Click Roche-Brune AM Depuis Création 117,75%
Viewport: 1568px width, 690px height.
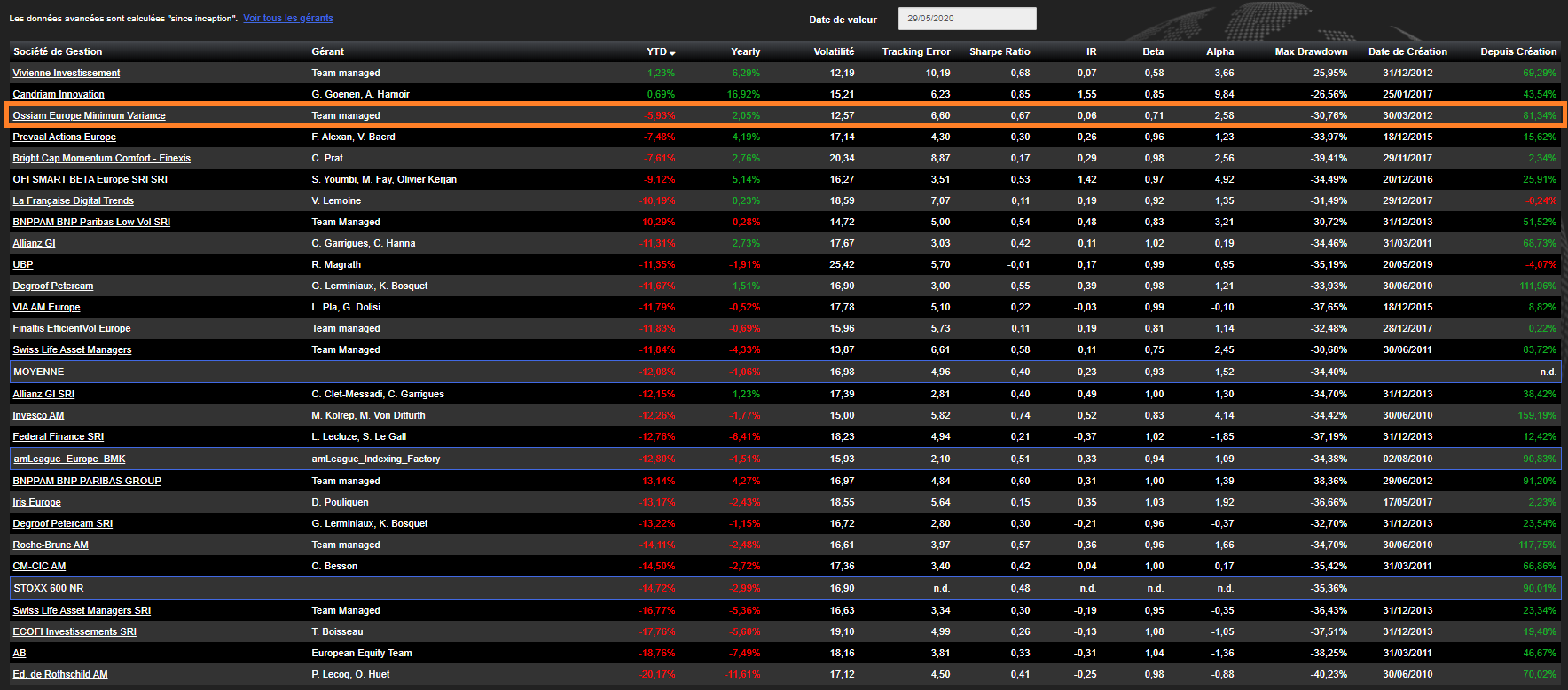tap(1537, 545)
